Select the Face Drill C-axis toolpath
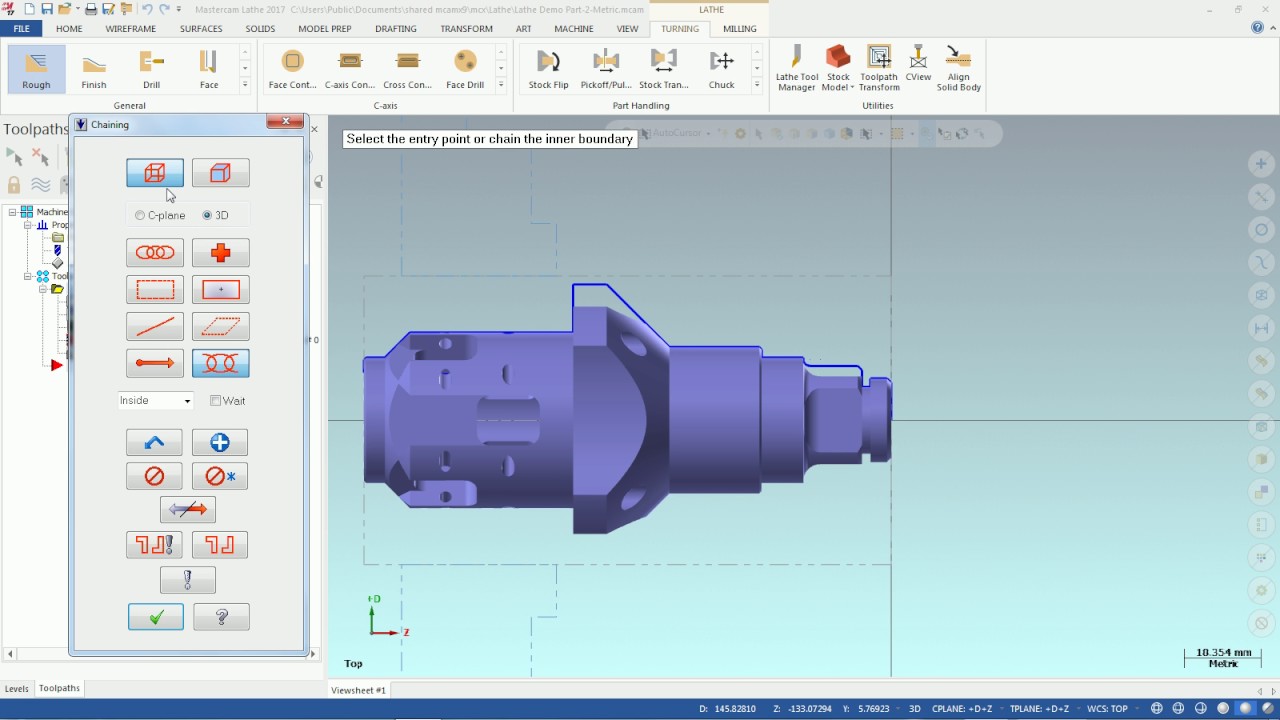This screenshot has width=1280, height=720. point(465,70)
